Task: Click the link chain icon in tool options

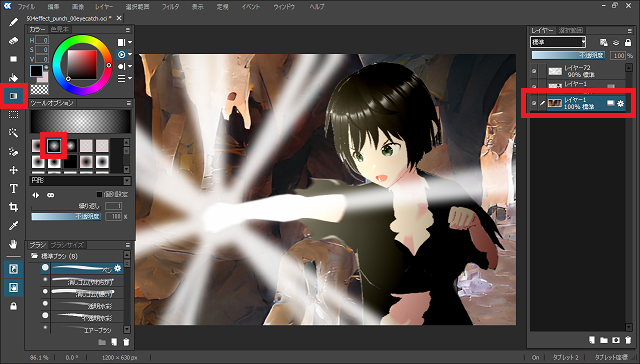Action: (51, 195)
